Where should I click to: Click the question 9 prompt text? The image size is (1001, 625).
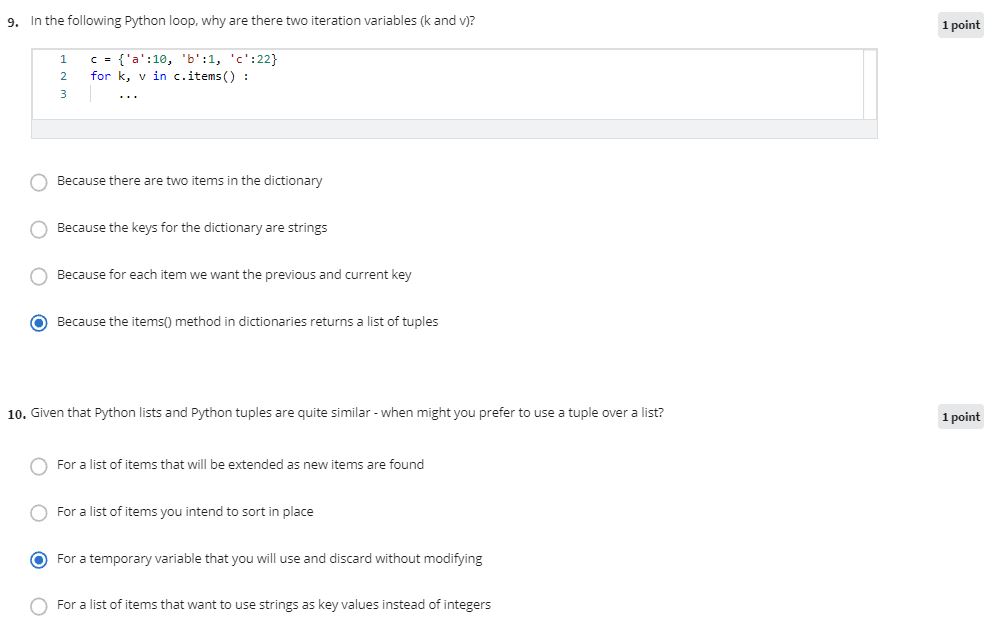[253, 20]
